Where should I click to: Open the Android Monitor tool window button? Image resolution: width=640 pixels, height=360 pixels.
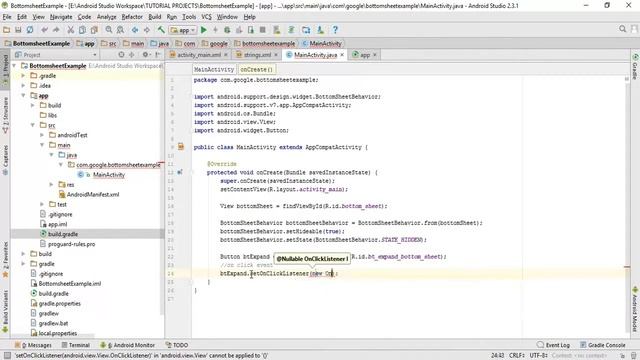coord(127,345)
